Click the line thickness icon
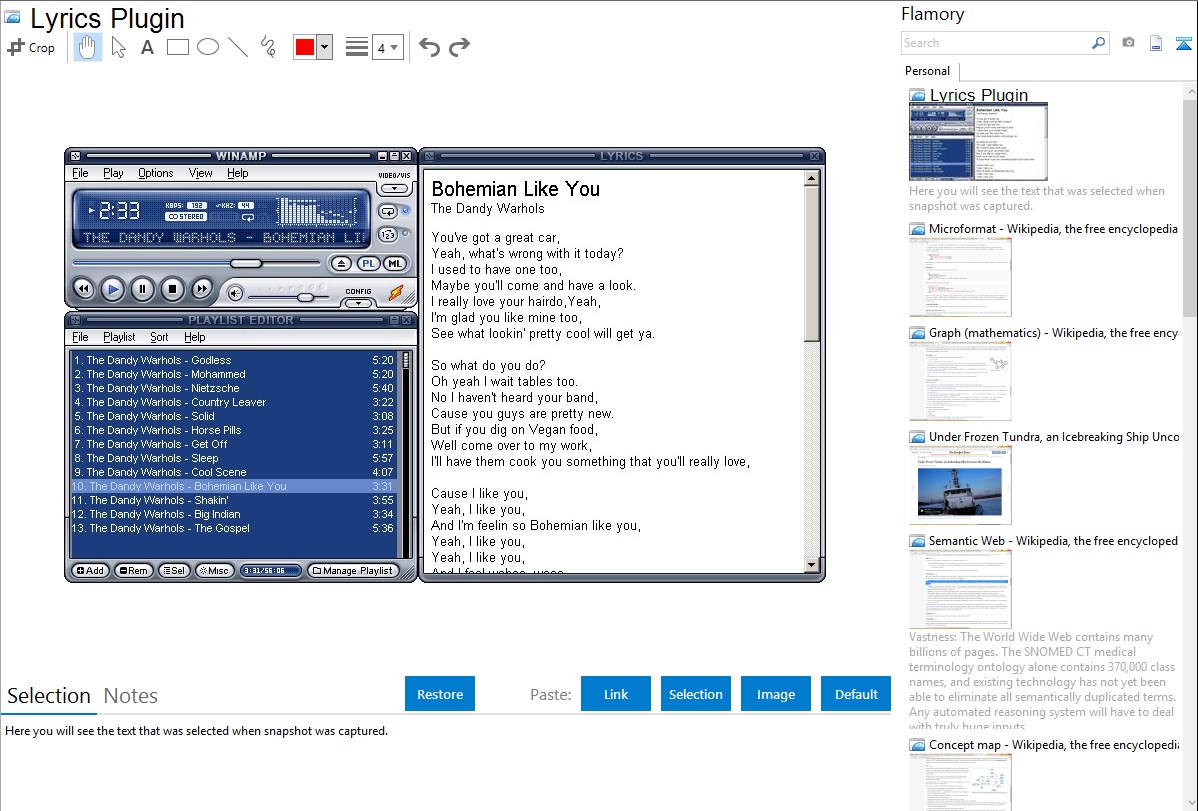 pos(356,47)
